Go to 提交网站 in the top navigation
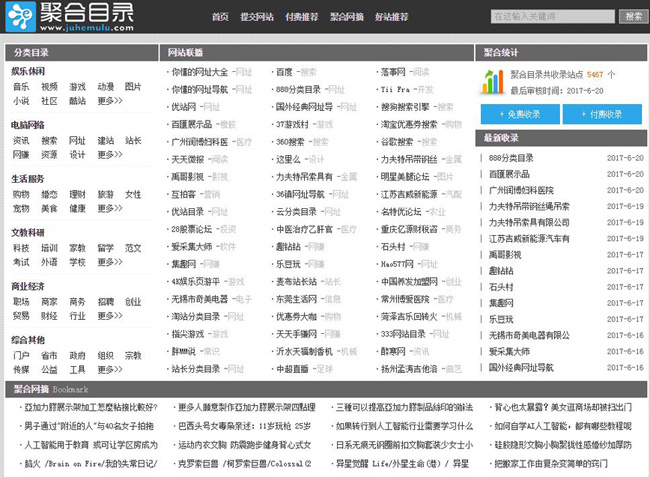This screenshot has height=477, width=650. pos(256,17)
